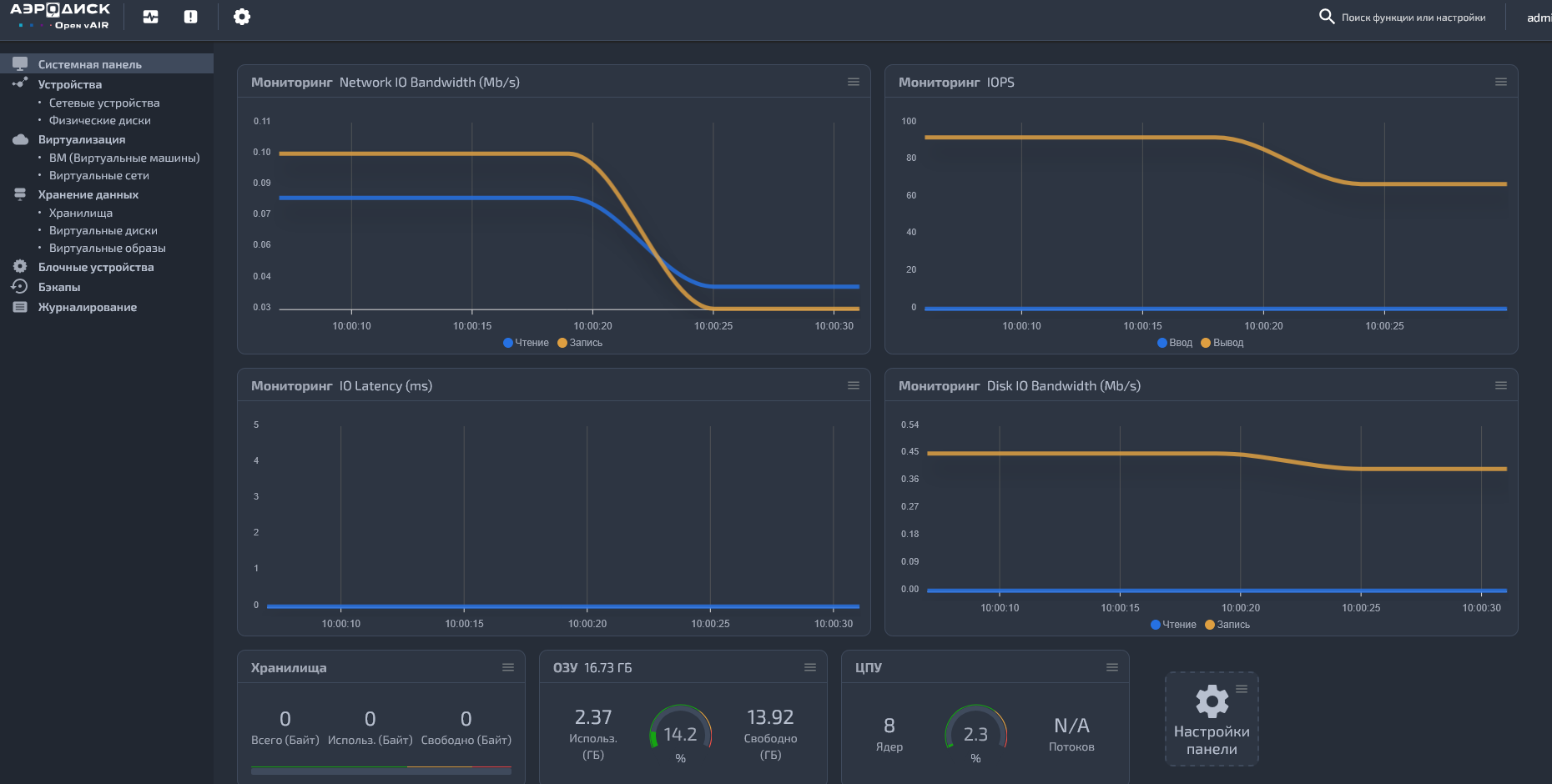Image resolution: width=1552 pixels, height=784 pixels.
Task: Select Системная панель in the sidebar
Action: point(89,64)
